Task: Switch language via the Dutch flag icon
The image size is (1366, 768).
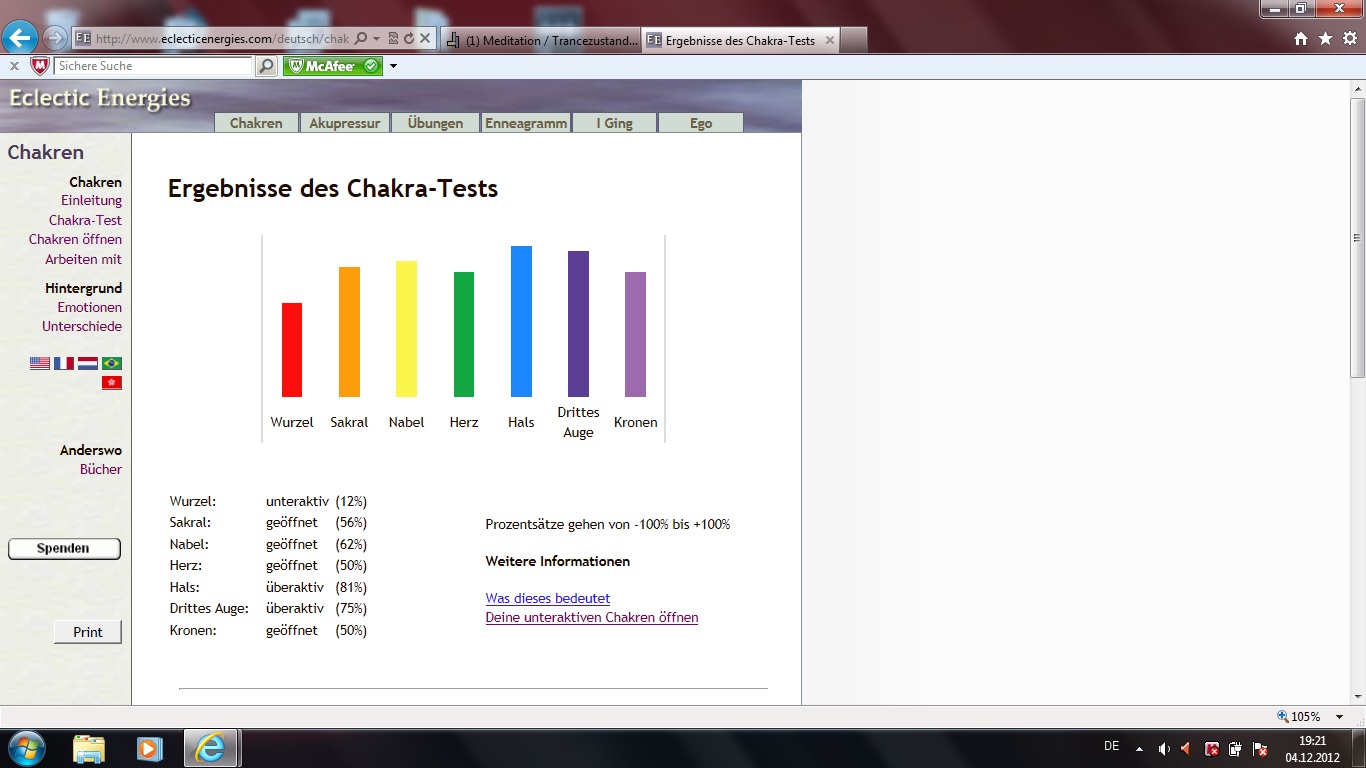Action: 88,364
